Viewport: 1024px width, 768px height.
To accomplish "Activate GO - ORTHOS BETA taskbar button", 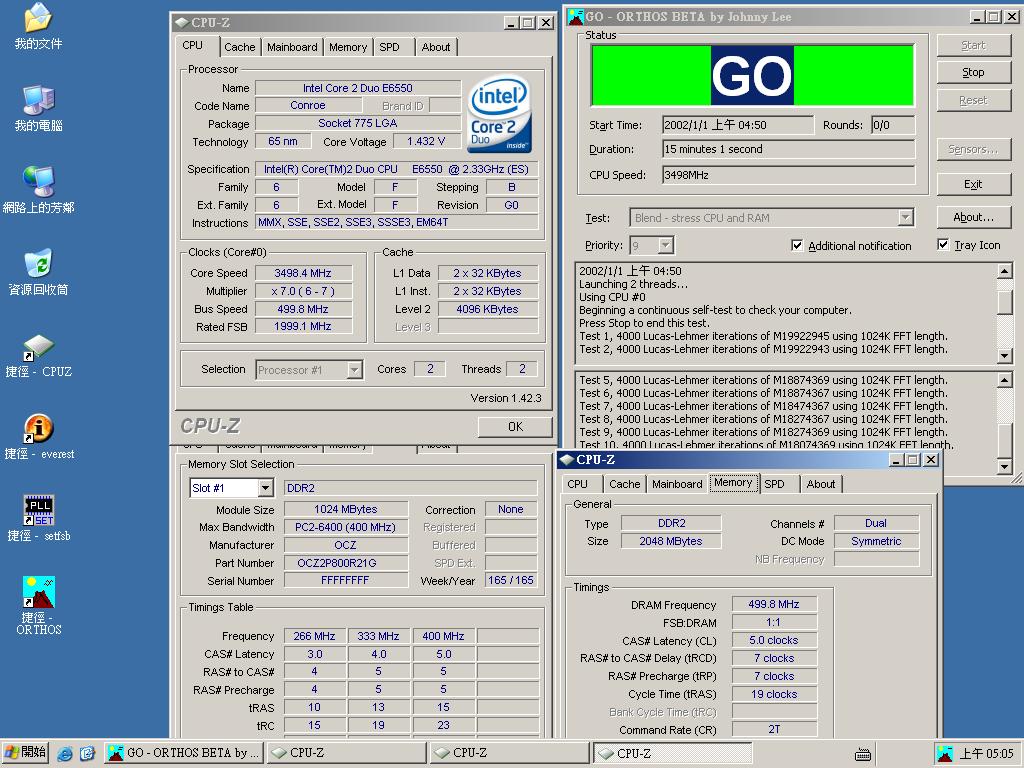I will click(184, 753).
